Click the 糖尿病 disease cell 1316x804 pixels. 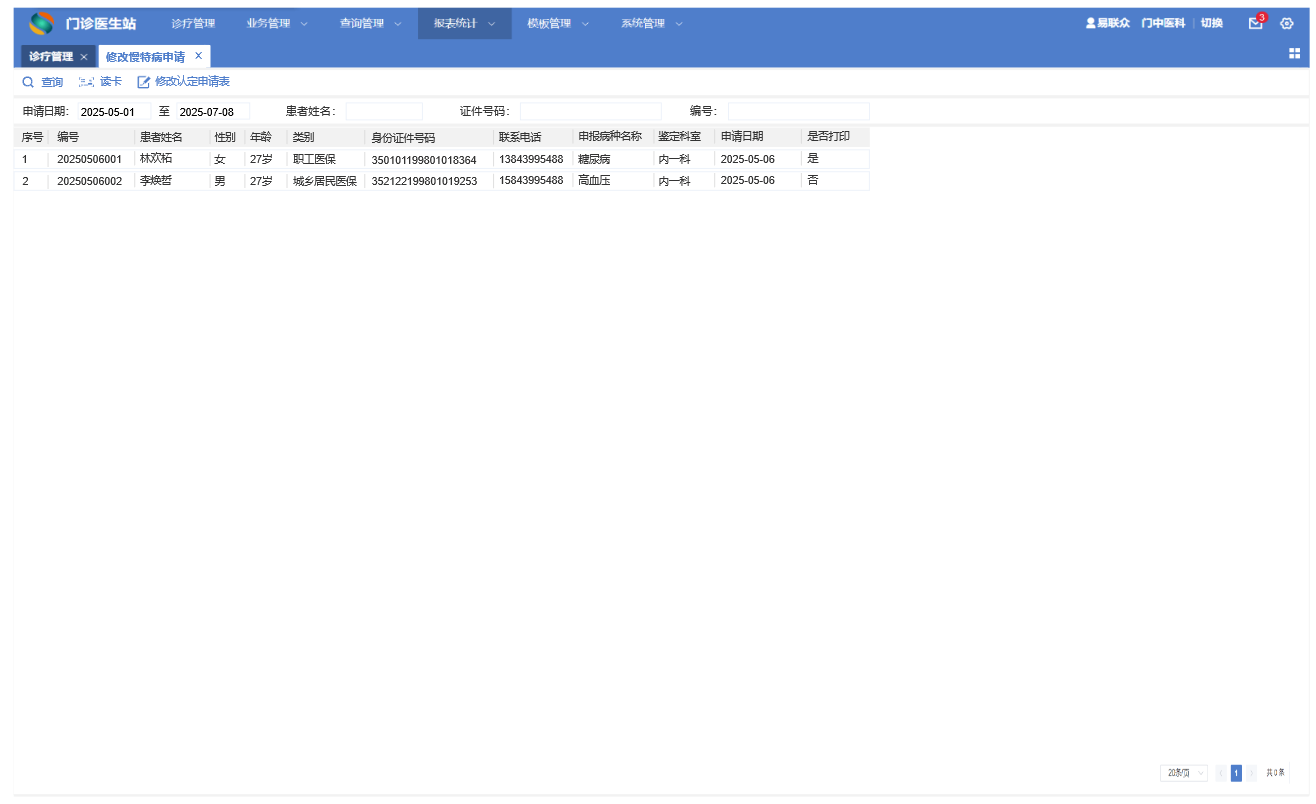click(594, 159)
